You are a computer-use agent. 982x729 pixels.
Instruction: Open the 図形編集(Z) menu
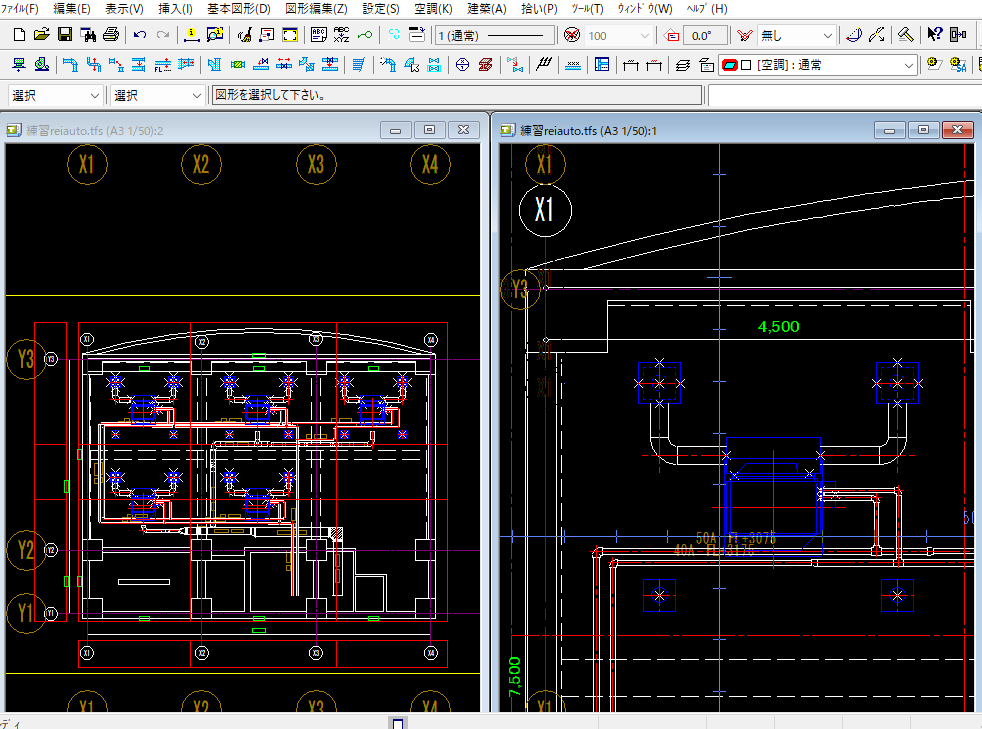click(x=316, y=9)
